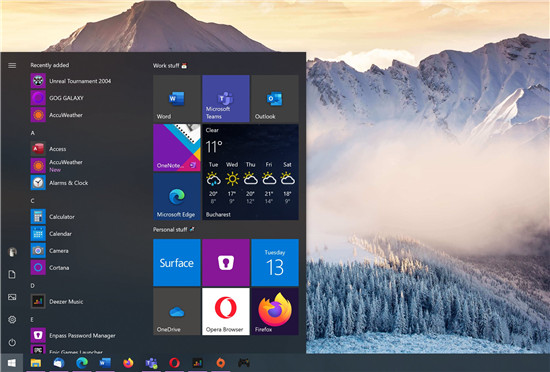Launch the Microsoft Teams tile
Viewport: 550px width, 372px height.
tap(226, 99)
